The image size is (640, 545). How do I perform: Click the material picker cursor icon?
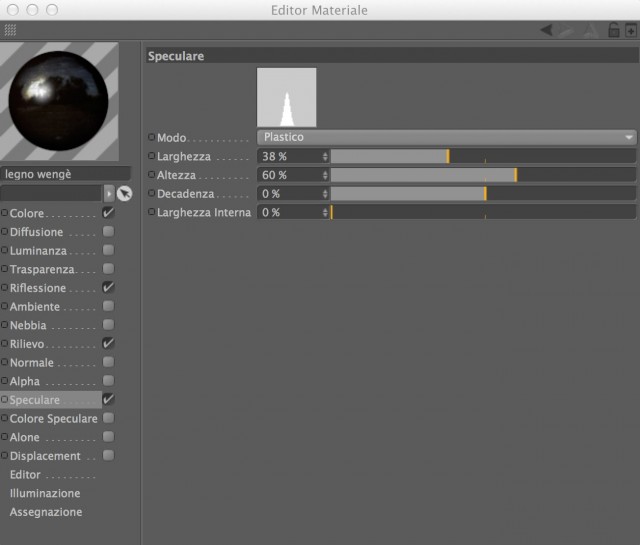124,194
